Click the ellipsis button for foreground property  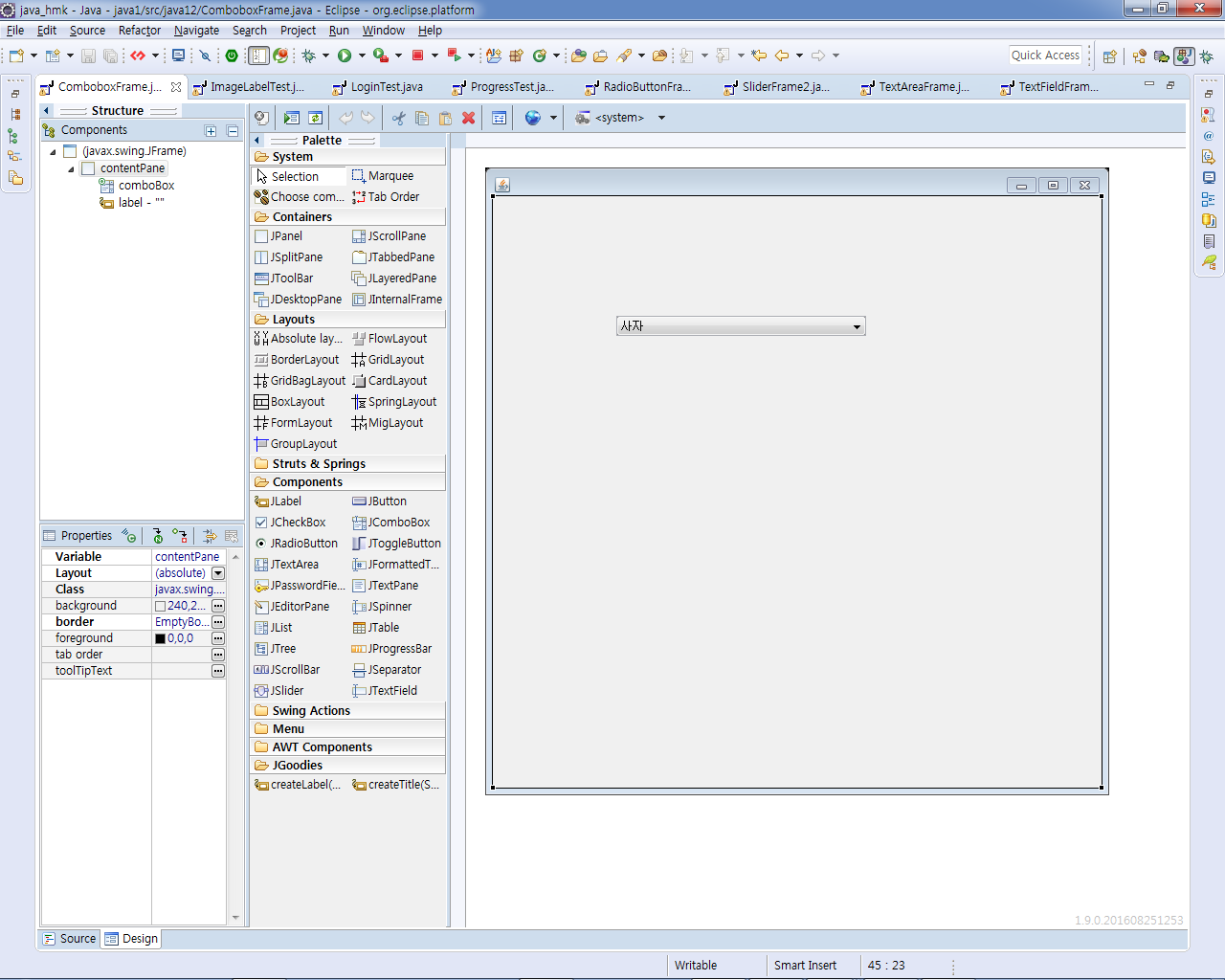[218, 638]
